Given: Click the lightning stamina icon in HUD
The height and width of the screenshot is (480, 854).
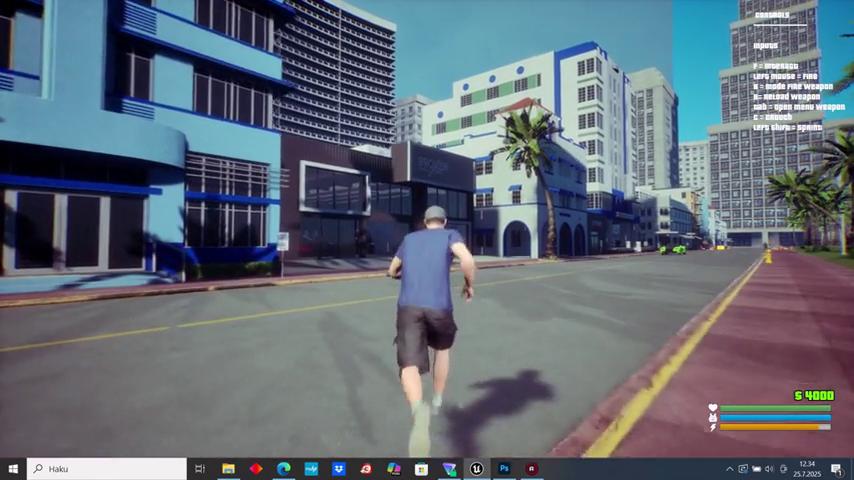Looking at the screenshot, I should coord(712,428).
